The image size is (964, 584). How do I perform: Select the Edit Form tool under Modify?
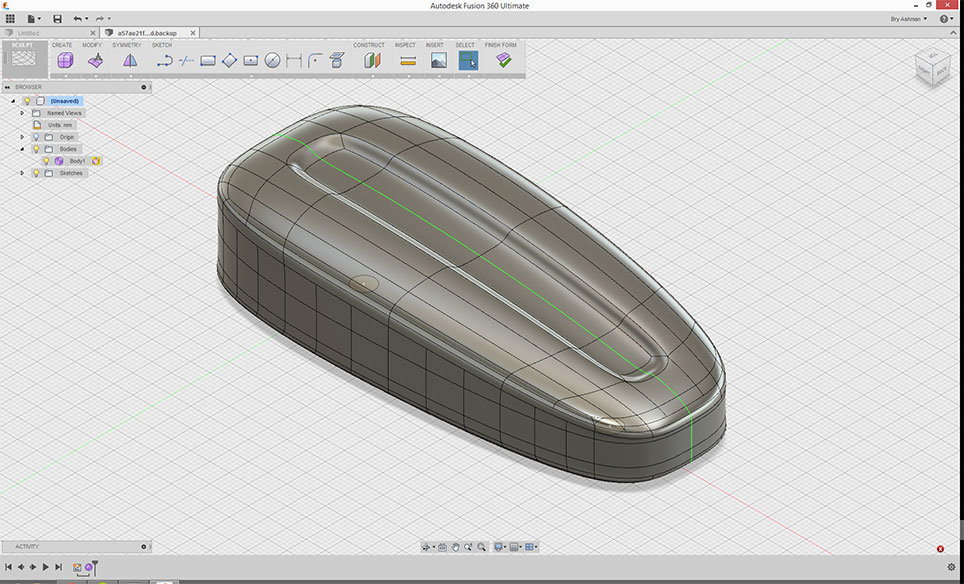pos(95,60)
